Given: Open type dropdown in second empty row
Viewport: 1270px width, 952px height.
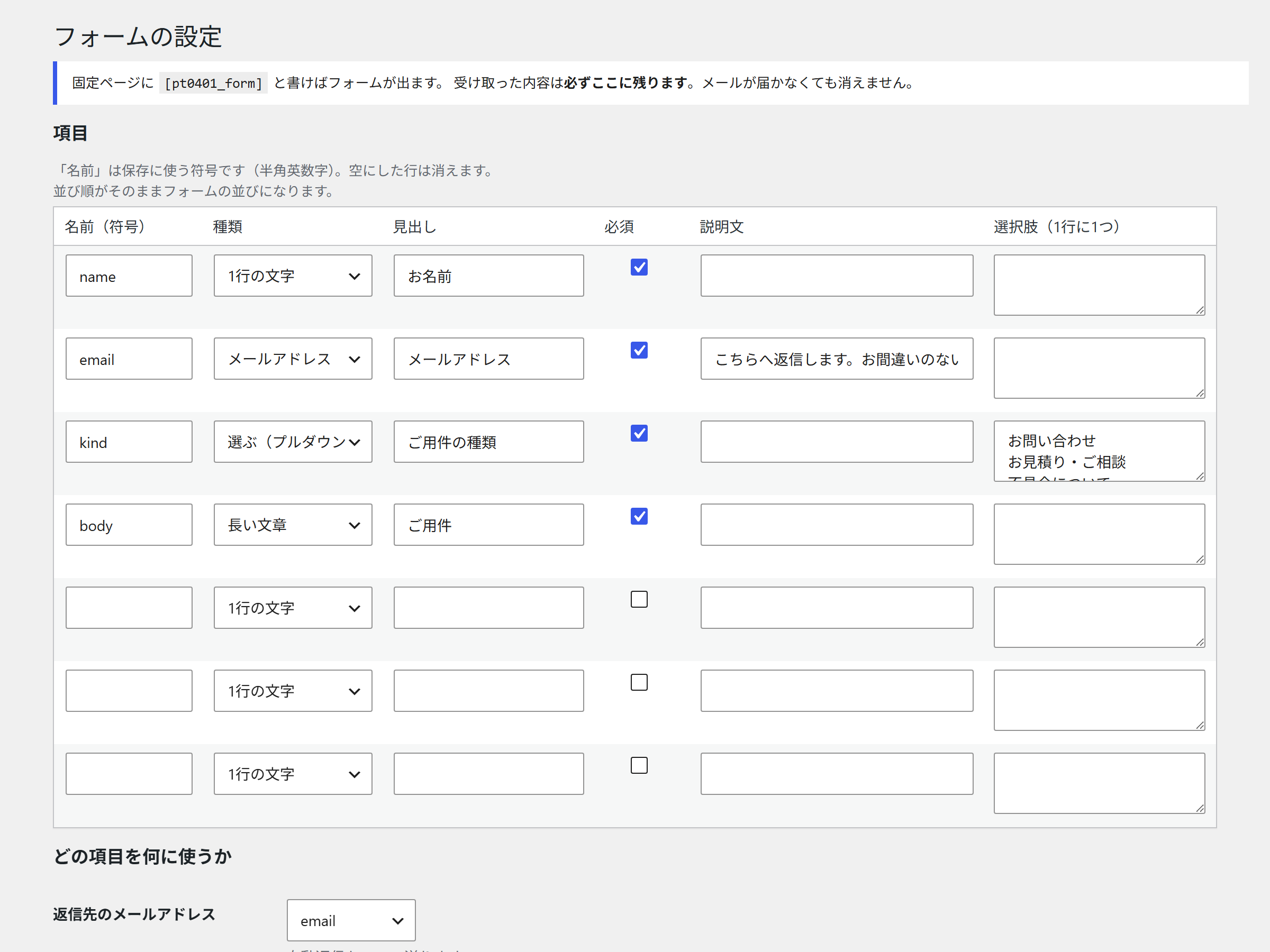Looking at the screenshot, I should tap(293, 691).
